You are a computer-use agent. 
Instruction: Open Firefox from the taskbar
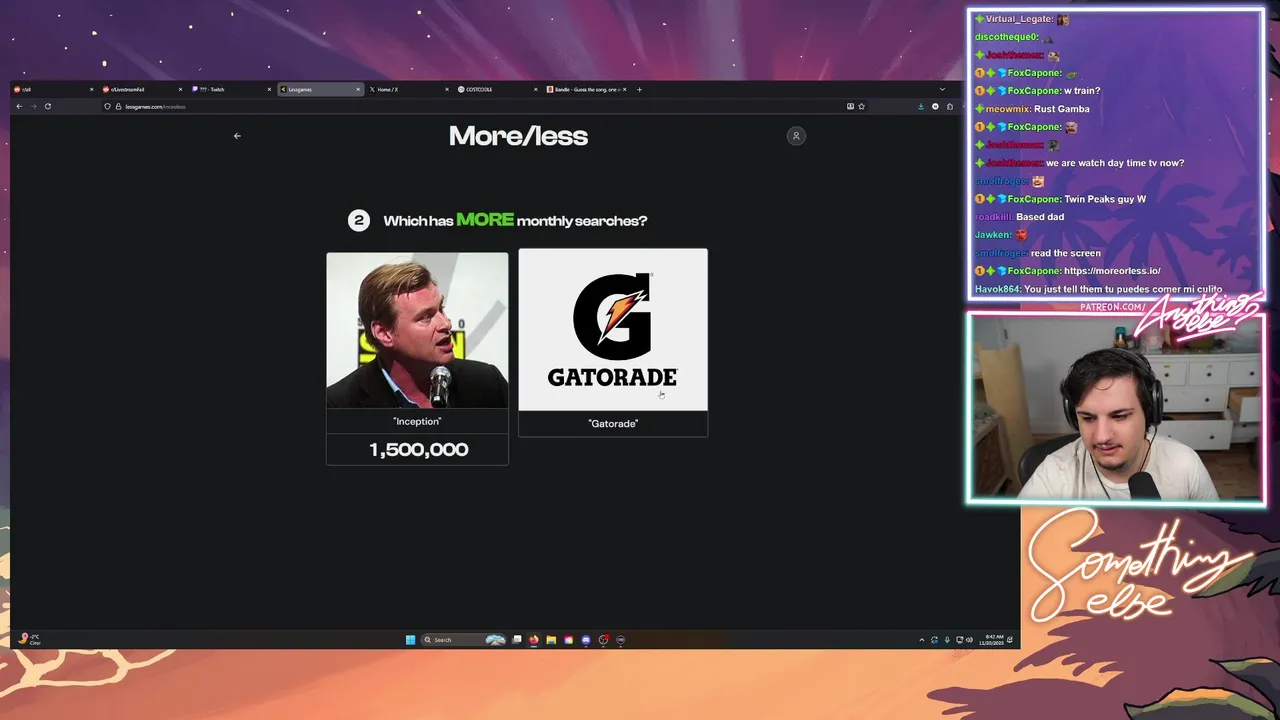click(x=534, y=640)
